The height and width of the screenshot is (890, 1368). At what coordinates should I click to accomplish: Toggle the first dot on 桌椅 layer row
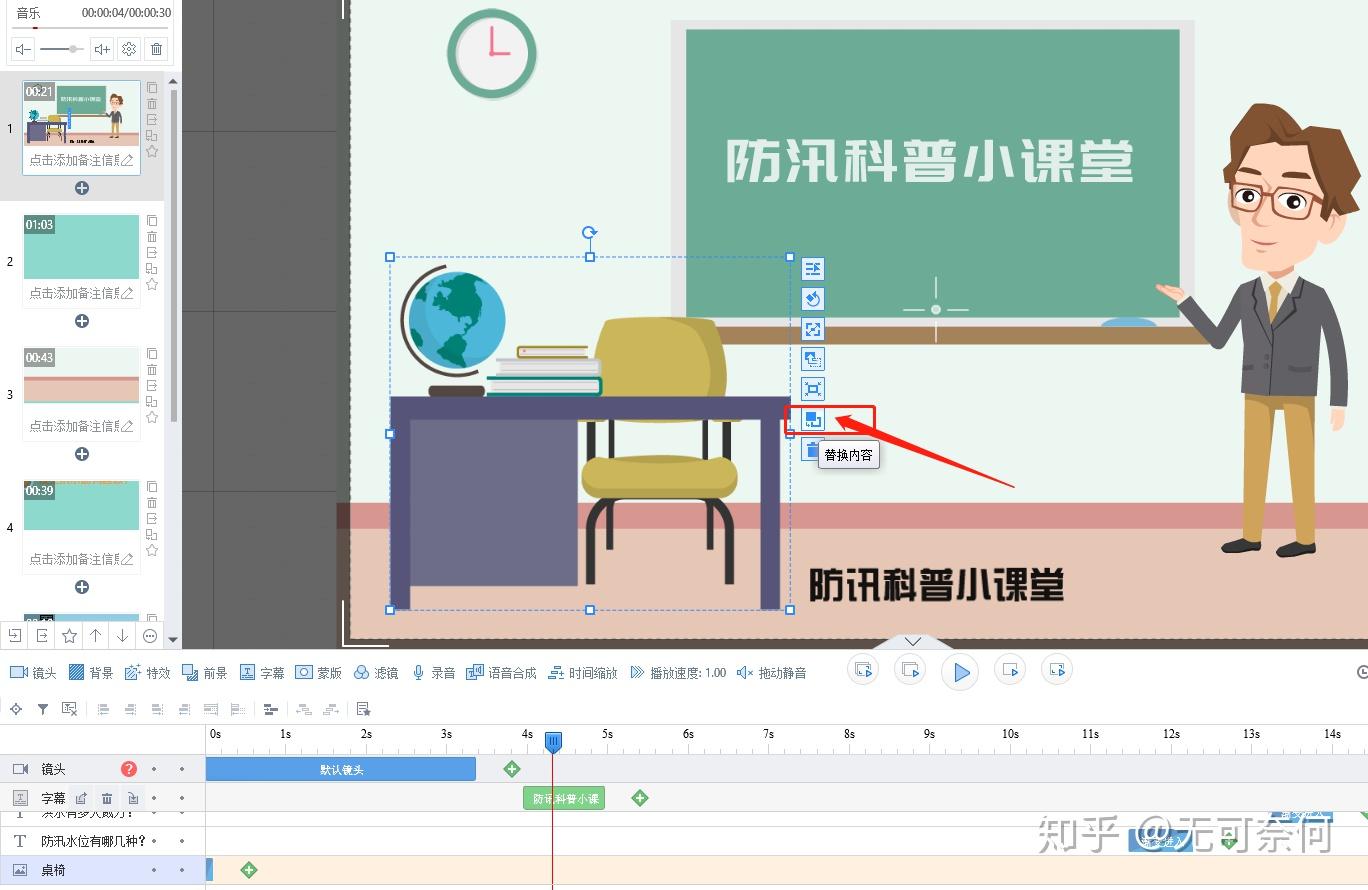(x=153, y=870)
